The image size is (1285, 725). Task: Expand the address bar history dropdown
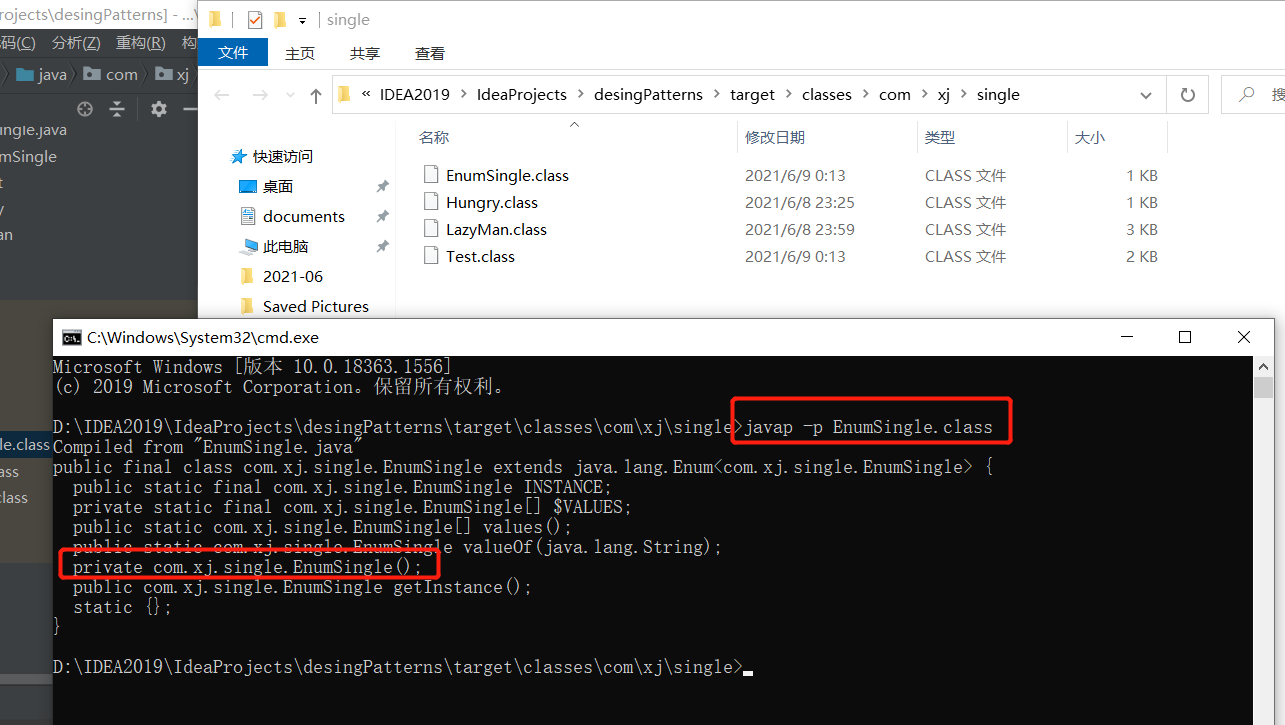click(1146, 95)
